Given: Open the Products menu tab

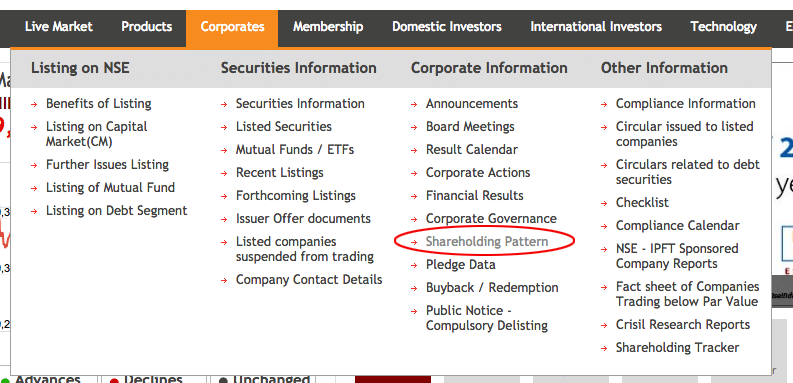Looking at the screenshot, I should coord(147,27).
